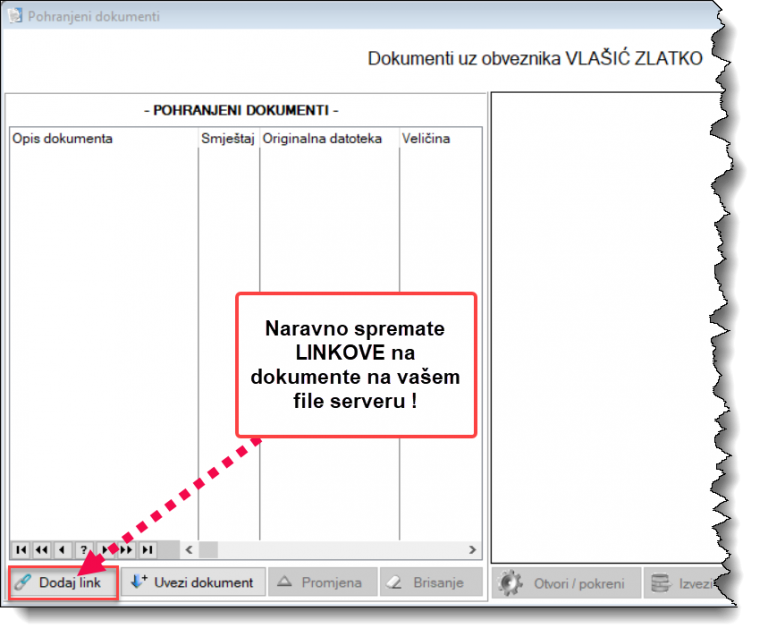The width and height of the screenshot is (768, 637).
Task: Jump to first record navigation arrow
Action: [x=21, y=550]
